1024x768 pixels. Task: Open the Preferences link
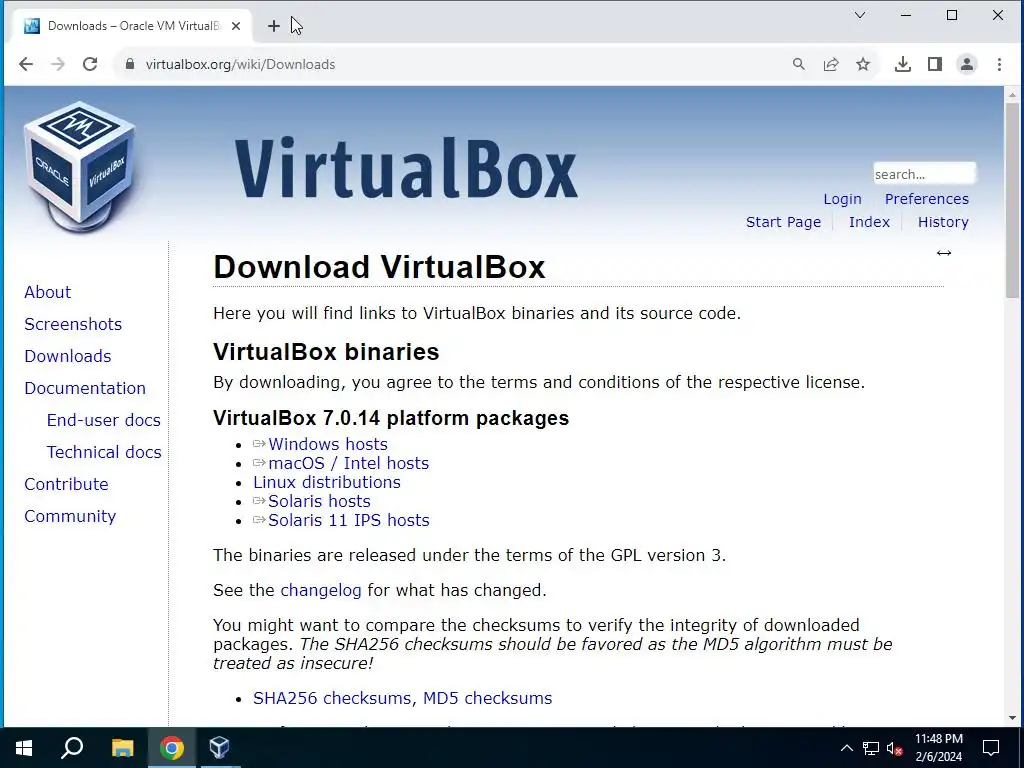pyautogui.click(x=927, y=199)
